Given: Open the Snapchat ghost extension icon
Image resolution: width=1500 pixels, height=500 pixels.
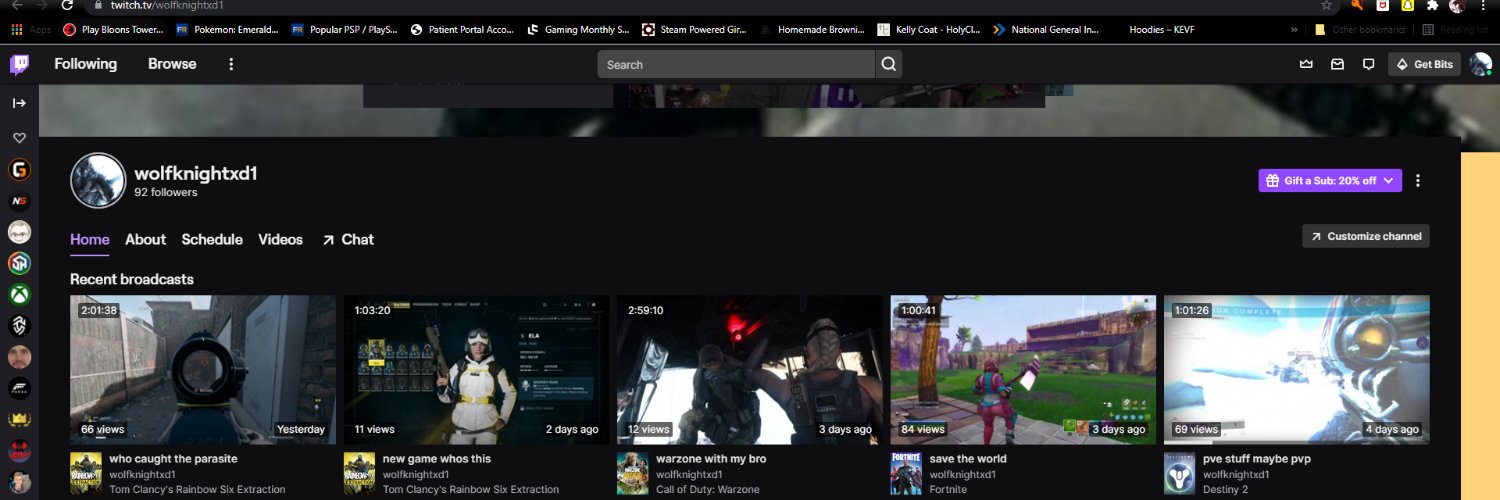Looking at the screenshot, I should pos(1407,6).
